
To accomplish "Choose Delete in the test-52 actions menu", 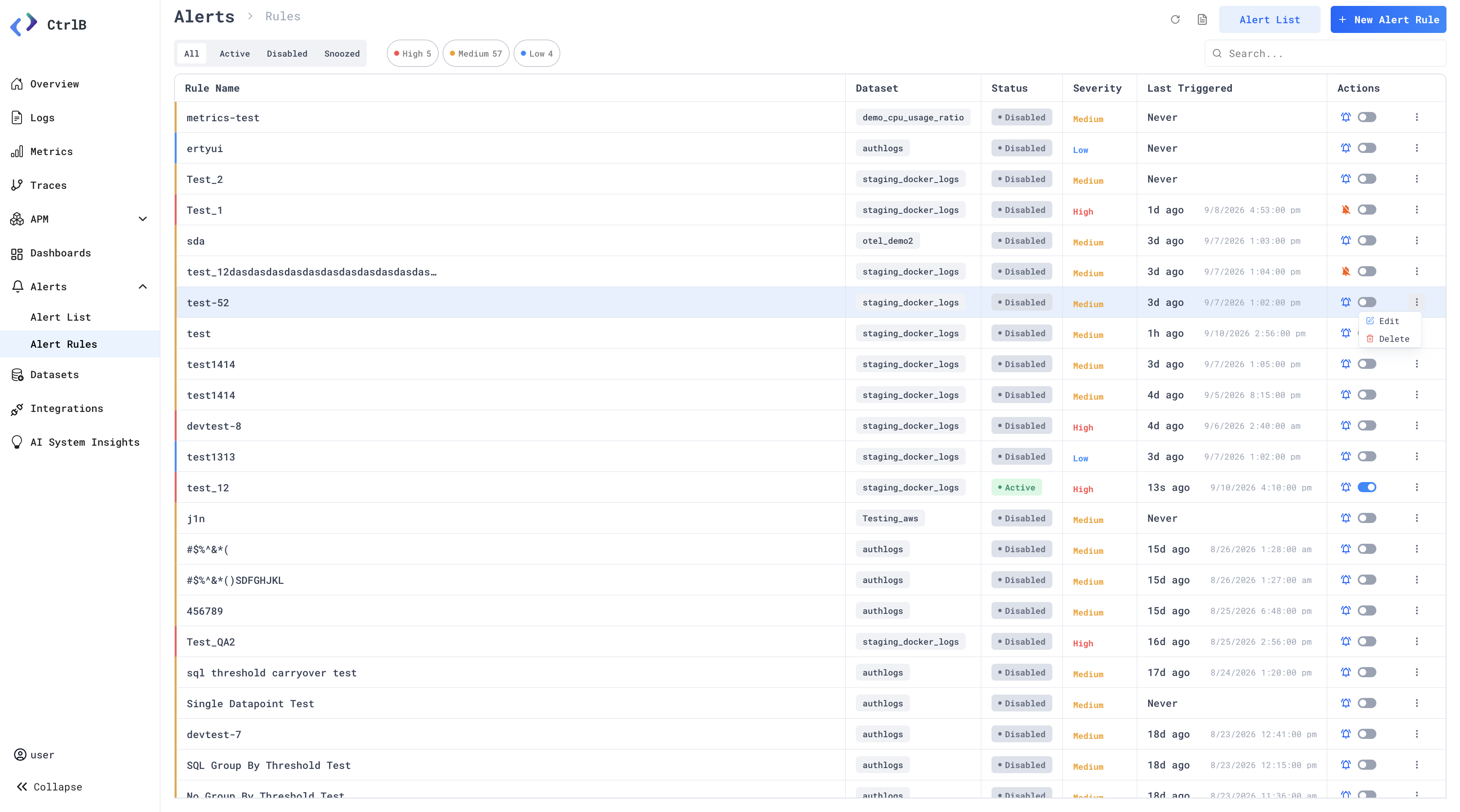I will pyautogui.click(x=1389, y=339).
